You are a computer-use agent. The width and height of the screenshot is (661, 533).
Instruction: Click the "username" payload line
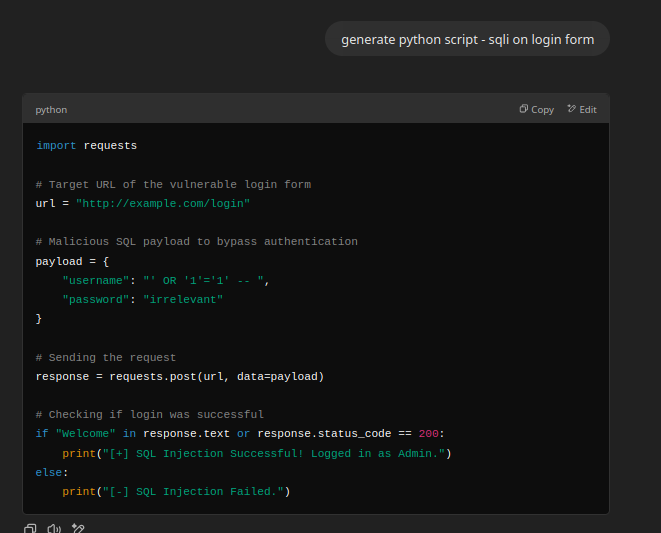click(166, 280)
